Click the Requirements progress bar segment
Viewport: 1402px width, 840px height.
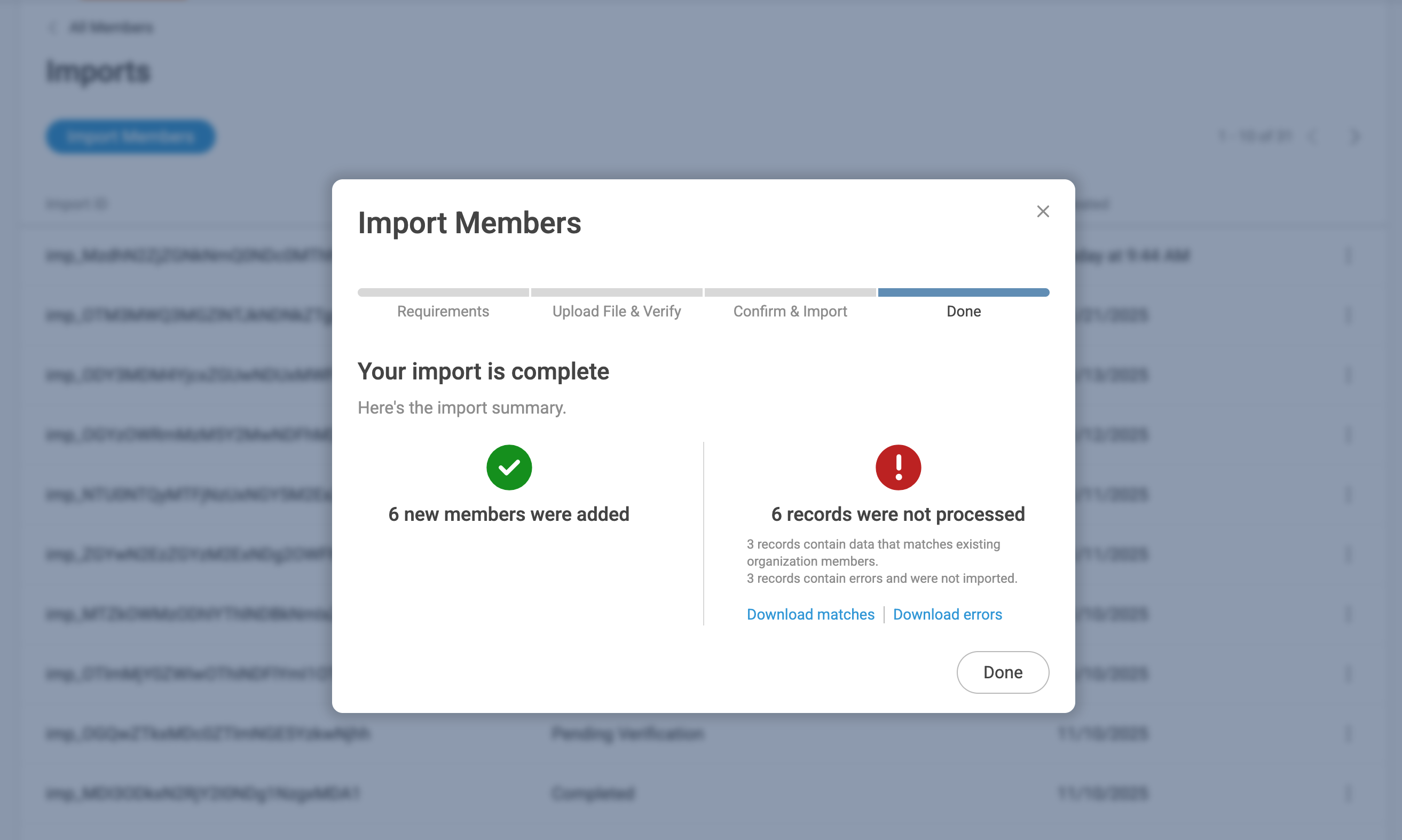443,292
